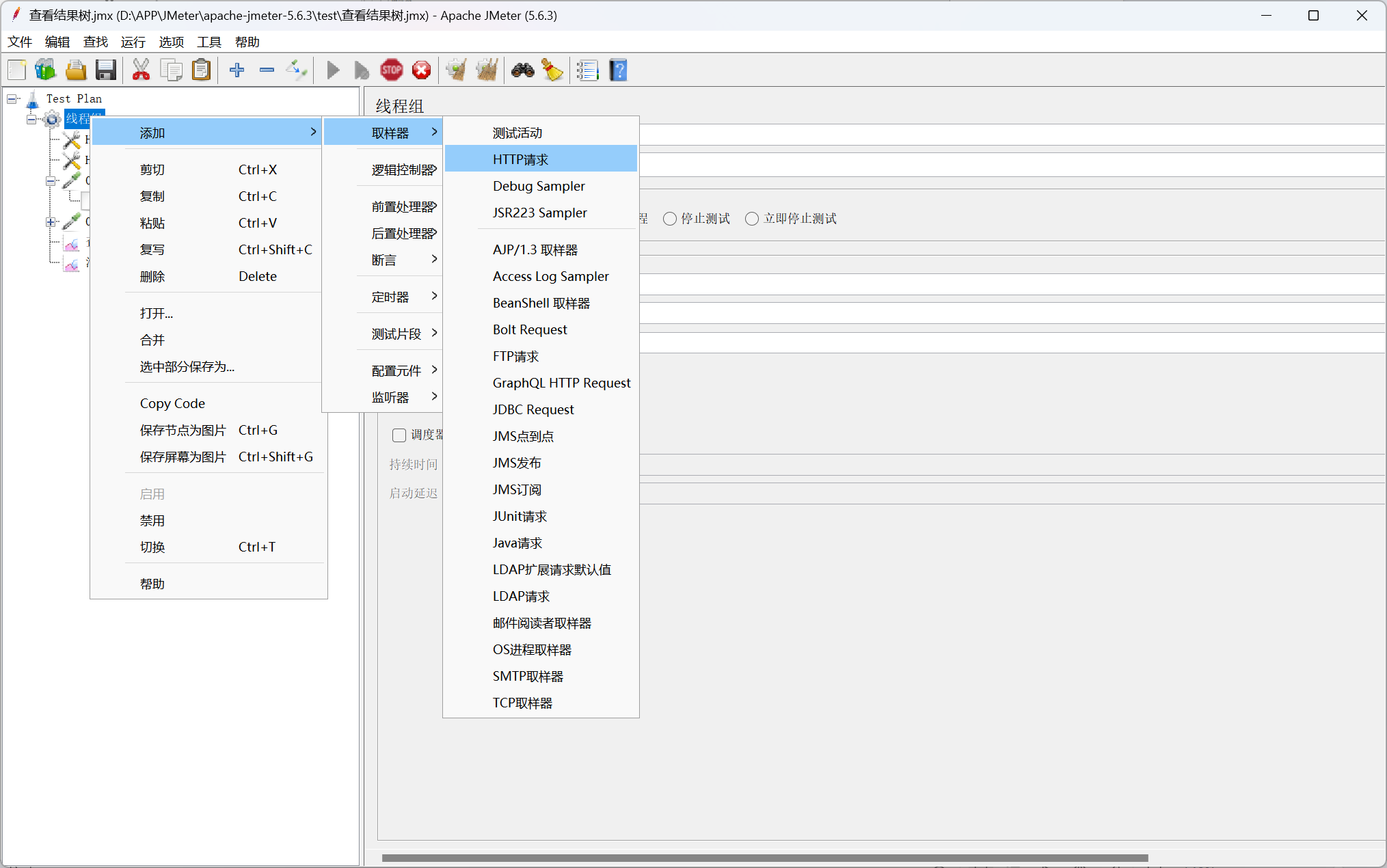Click the floppy disk save icon

tap(105, 70)
